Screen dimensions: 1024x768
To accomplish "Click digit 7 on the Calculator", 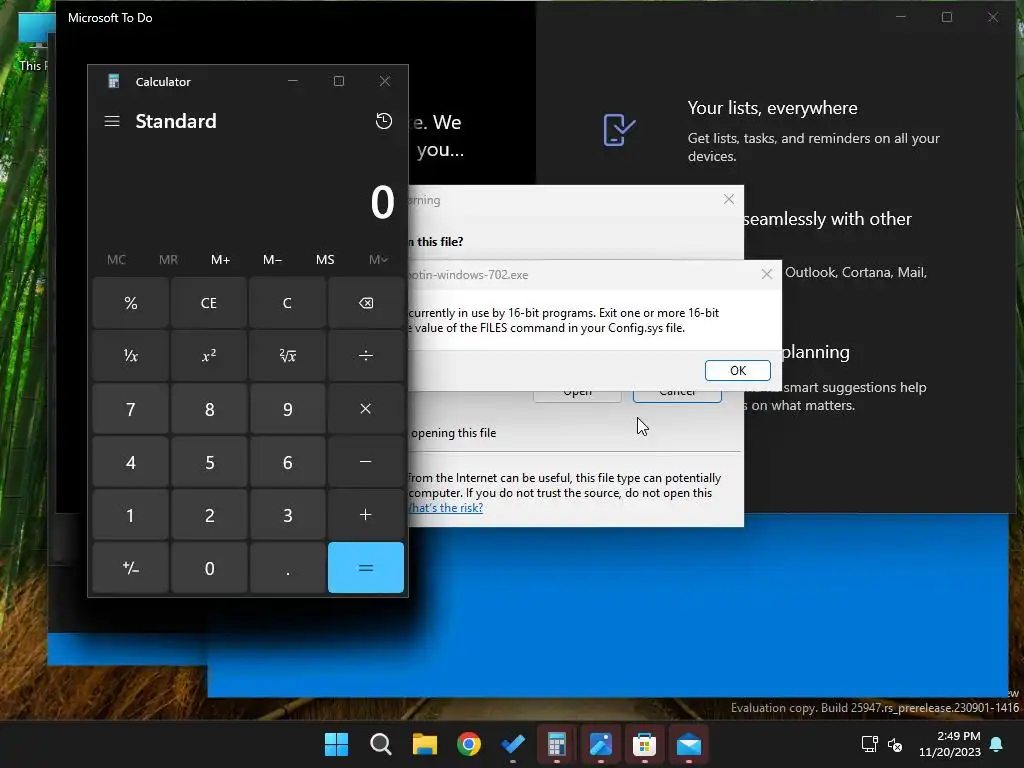I will pos(131,409).
